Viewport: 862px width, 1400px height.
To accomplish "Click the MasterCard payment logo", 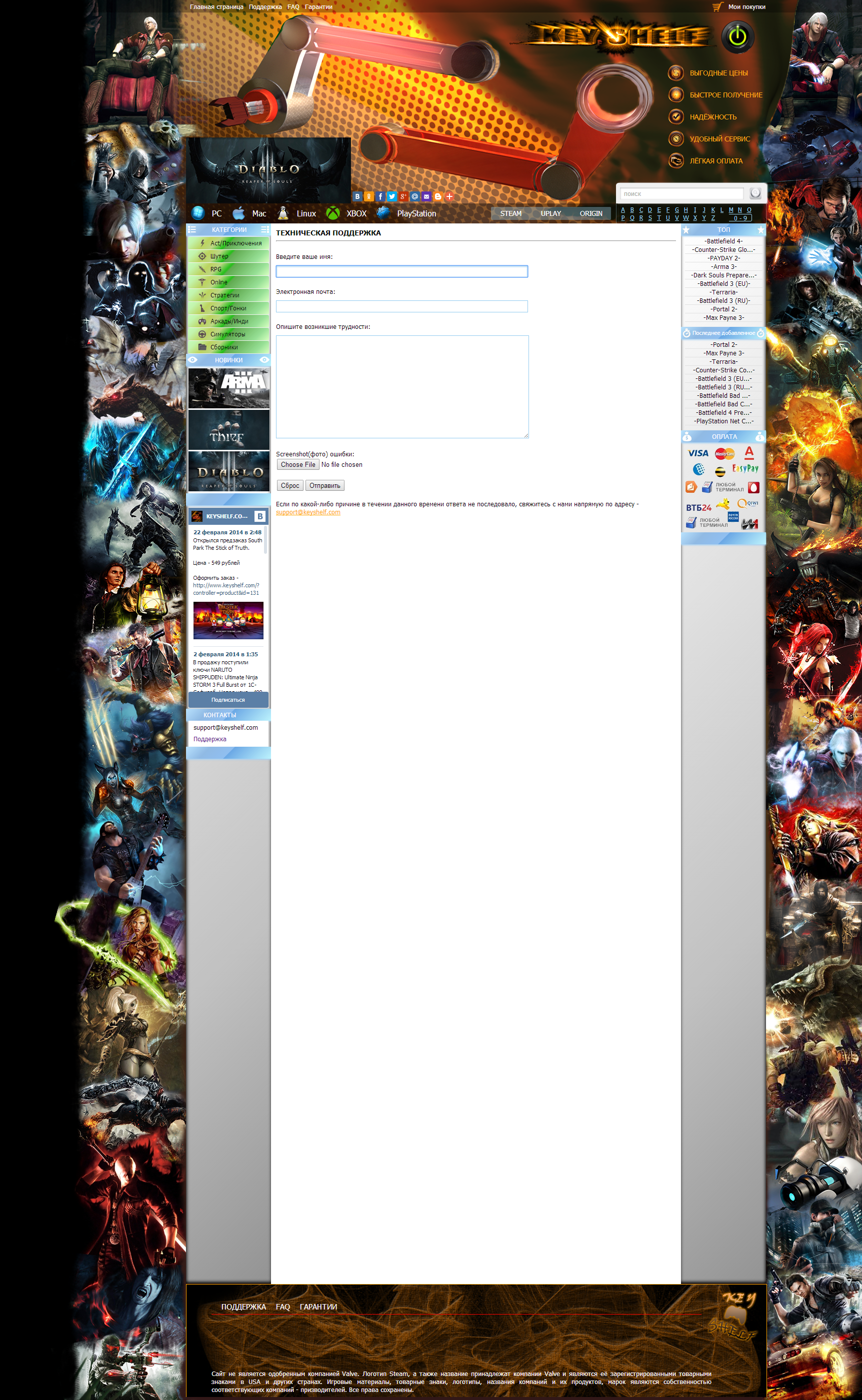I will pos(724,453).
